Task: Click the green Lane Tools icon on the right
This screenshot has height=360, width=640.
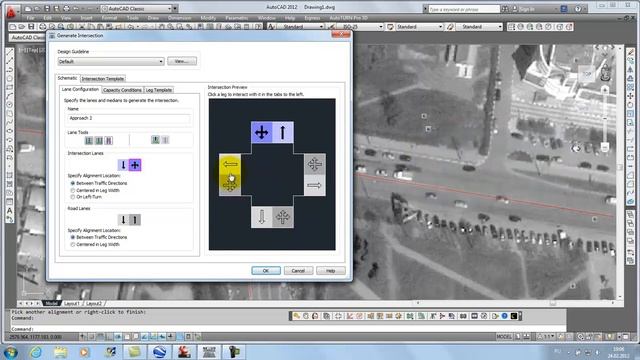Action: pos(156,140)
